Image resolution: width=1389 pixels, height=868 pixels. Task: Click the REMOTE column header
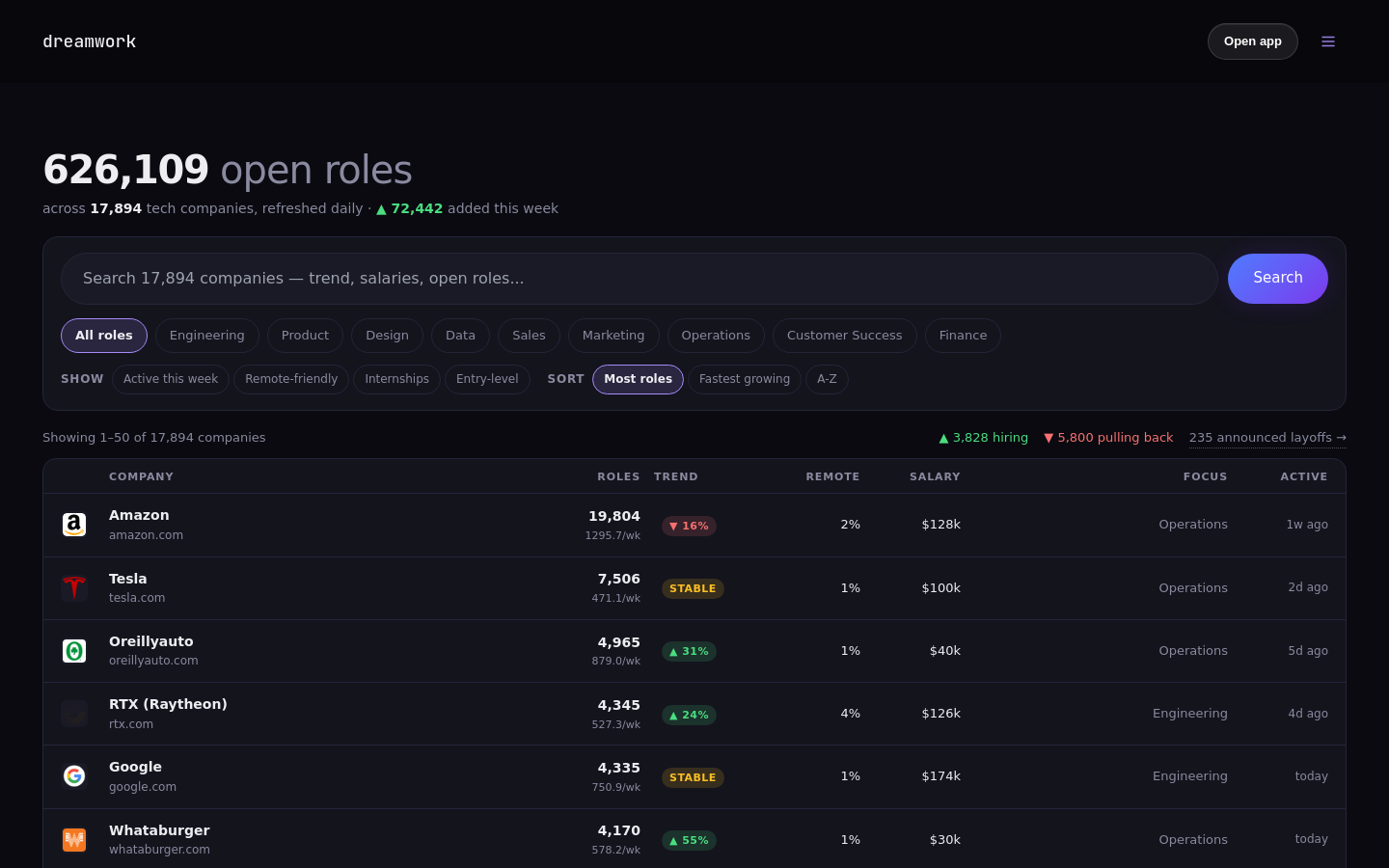click(x=832, y=476)
